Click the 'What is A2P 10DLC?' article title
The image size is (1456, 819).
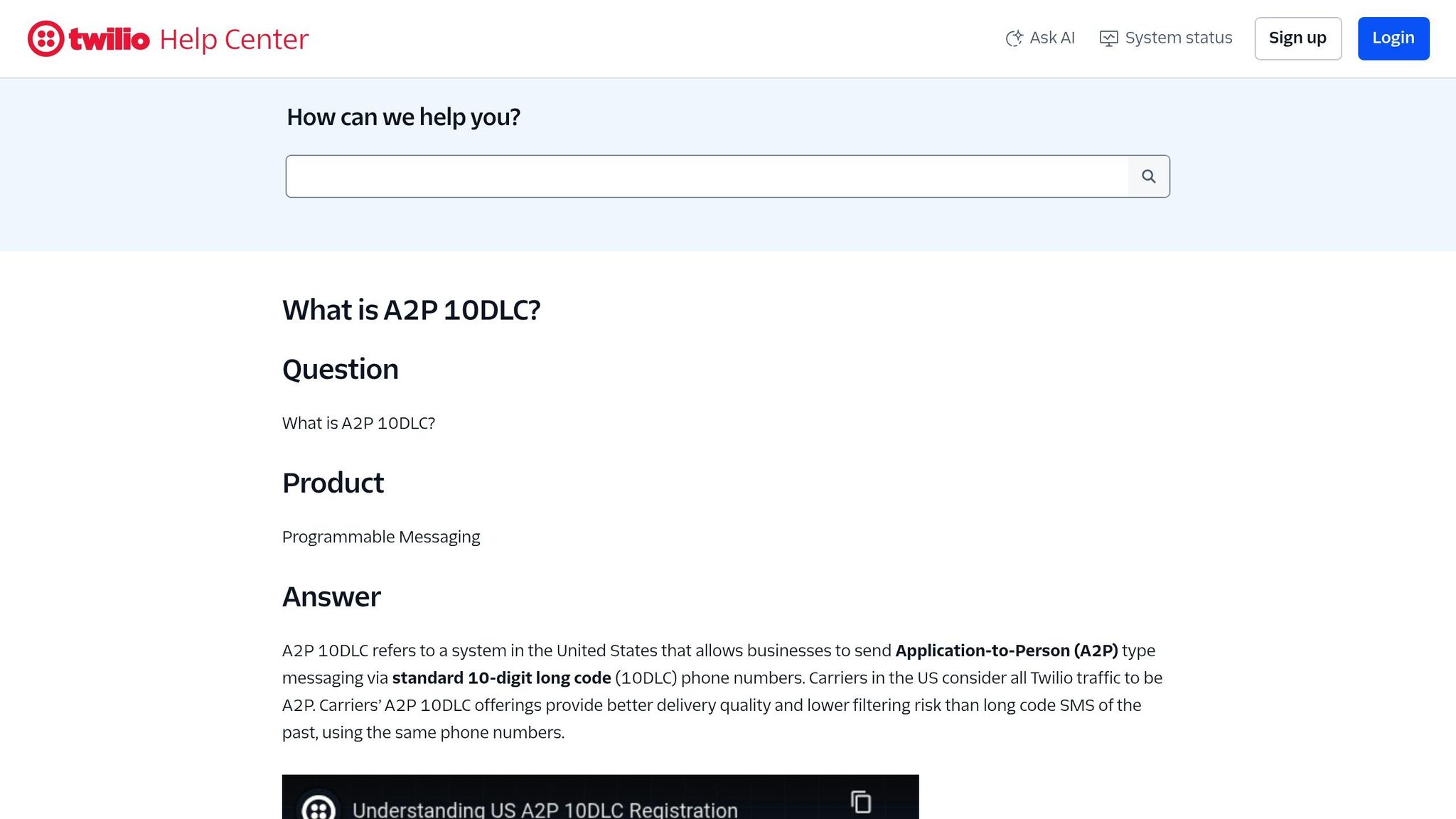411,310
